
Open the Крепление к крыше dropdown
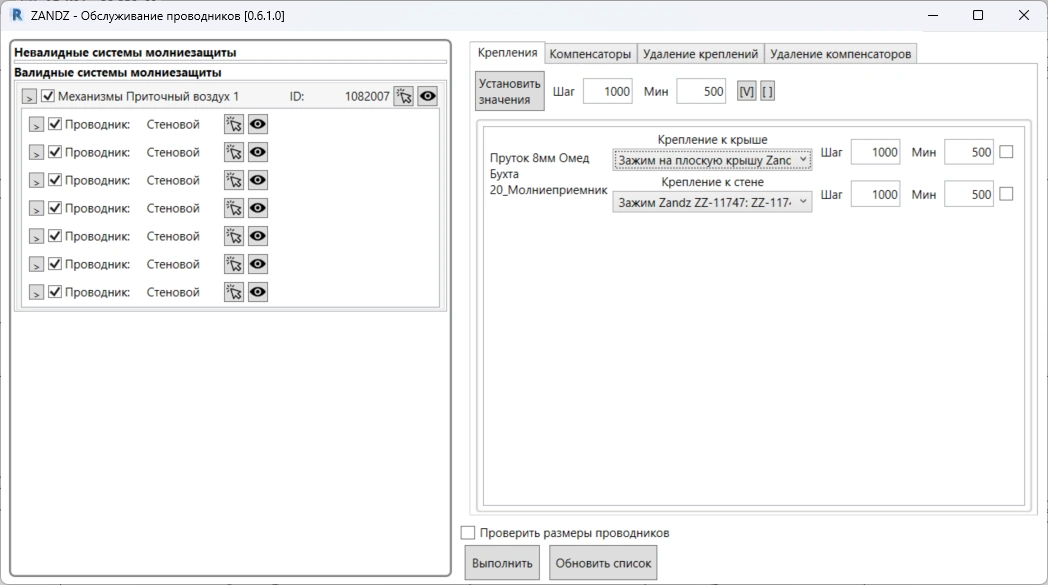pos(712,161)
